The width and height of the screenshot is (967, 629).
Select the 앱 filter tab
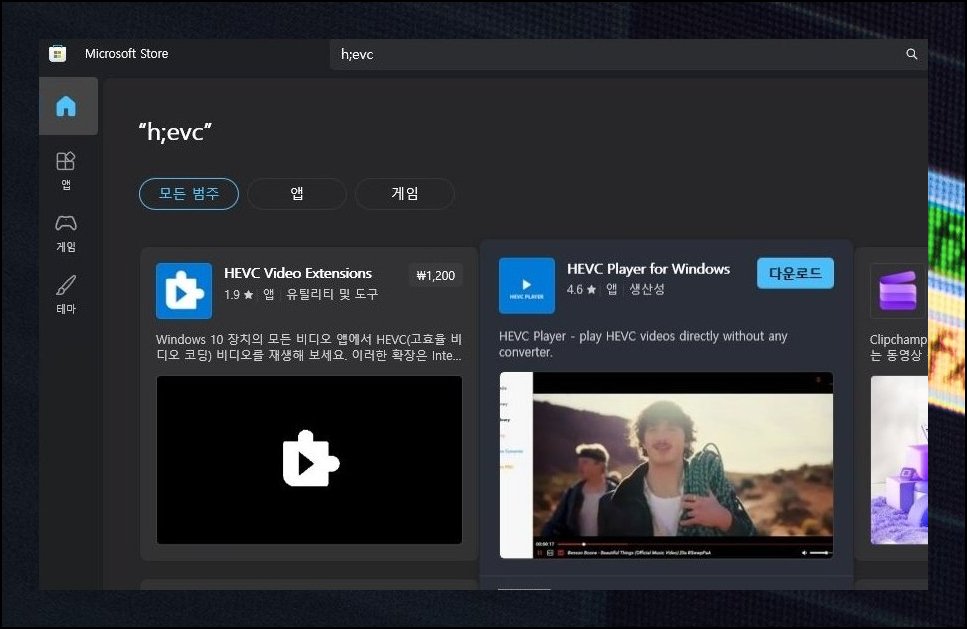click(x=297, y=194)
